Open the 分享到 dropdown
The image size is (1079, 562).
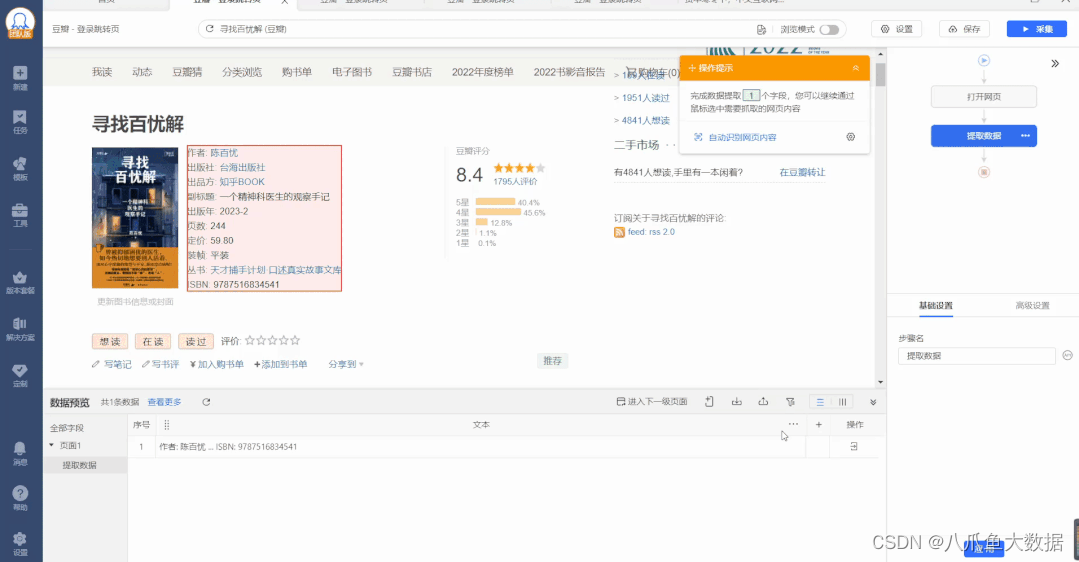point(345,364)
